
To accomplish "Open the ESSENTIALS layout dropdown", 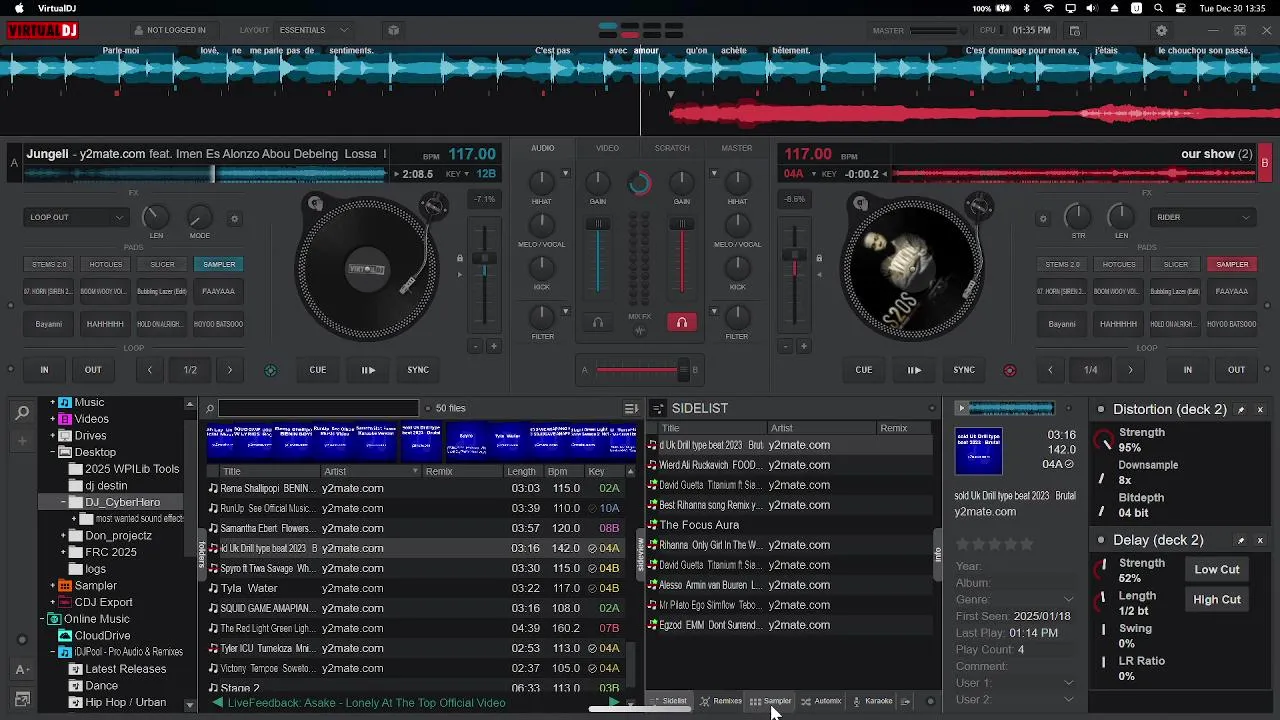I will tap(314, 30).
